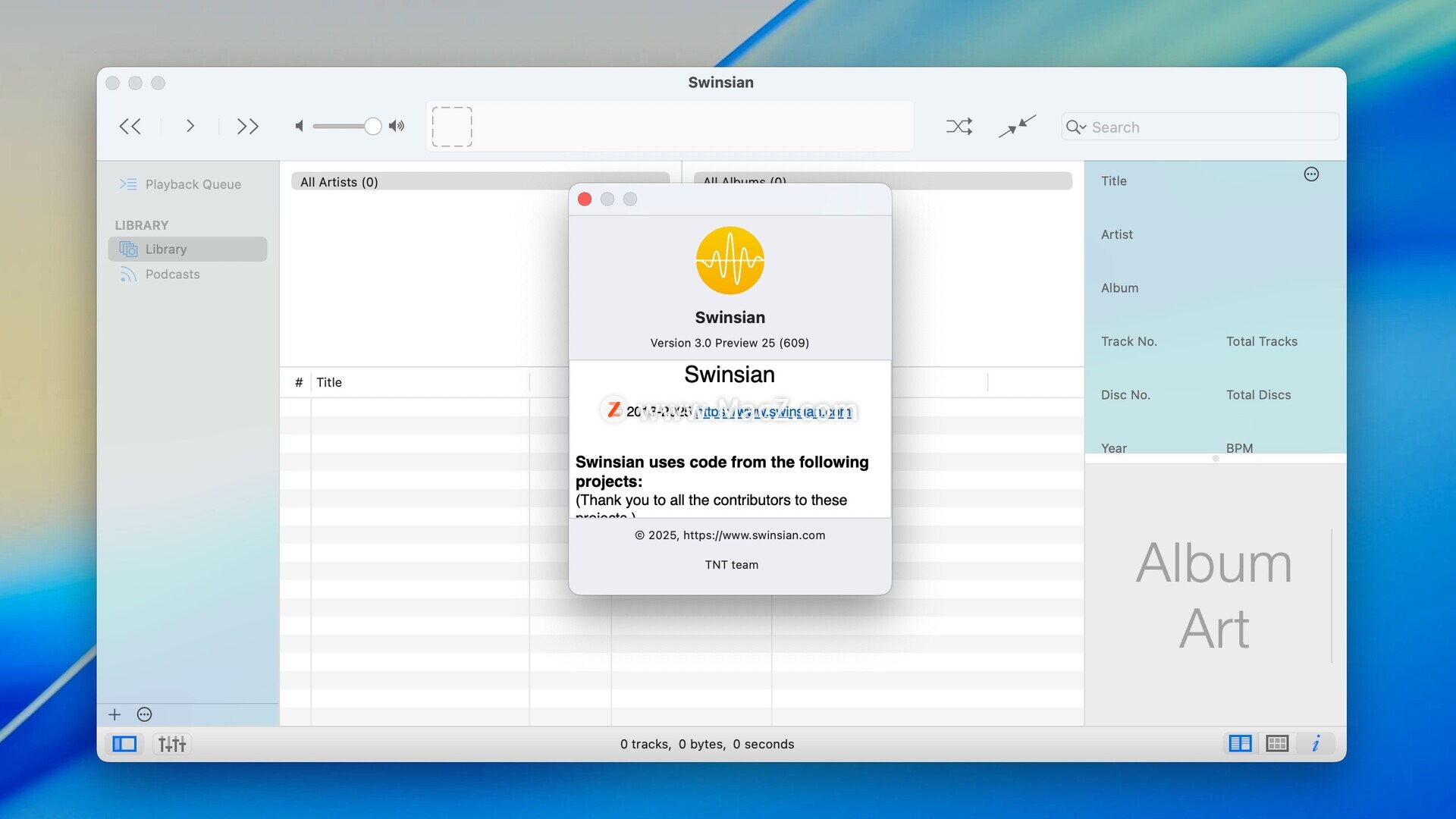Click the Album Art drop area
1456x819 pixels.
(x=1214, y=595)
